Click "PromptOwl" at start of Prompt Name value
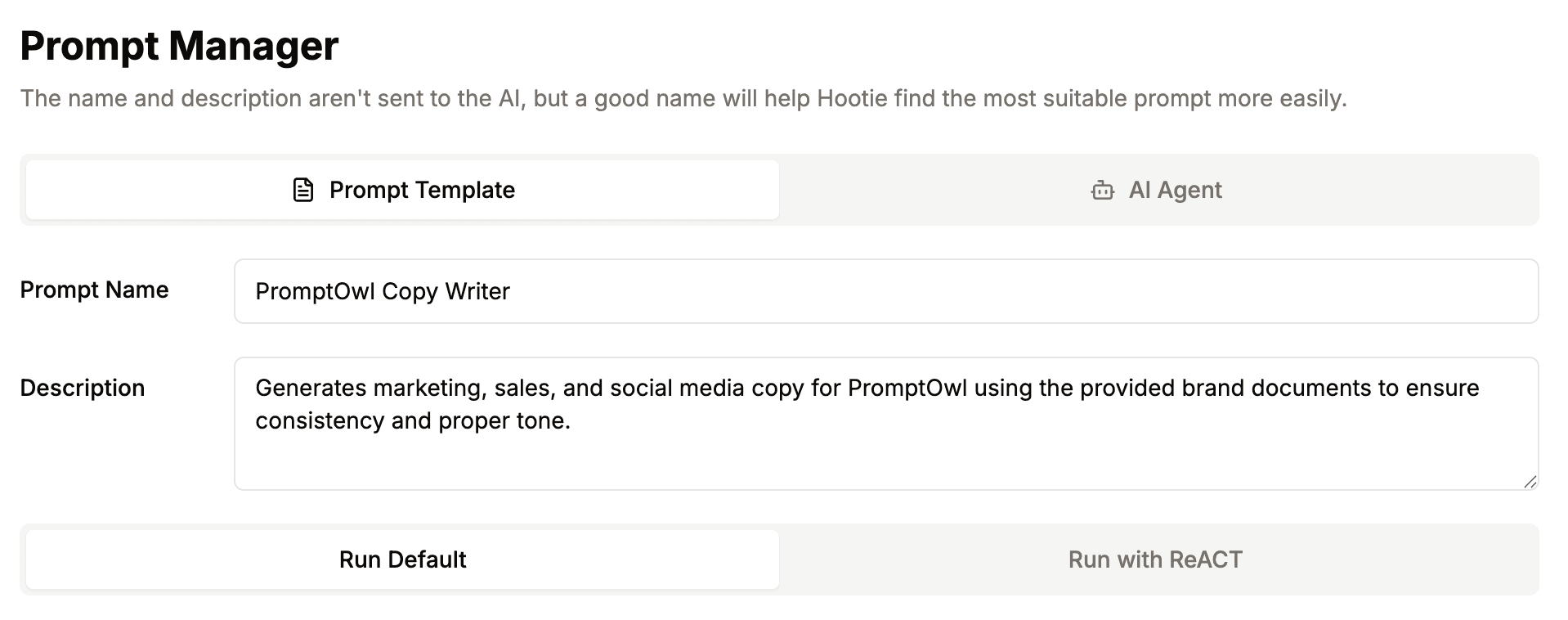Viewport: 1568px width, 620px height. pos(315,292)
